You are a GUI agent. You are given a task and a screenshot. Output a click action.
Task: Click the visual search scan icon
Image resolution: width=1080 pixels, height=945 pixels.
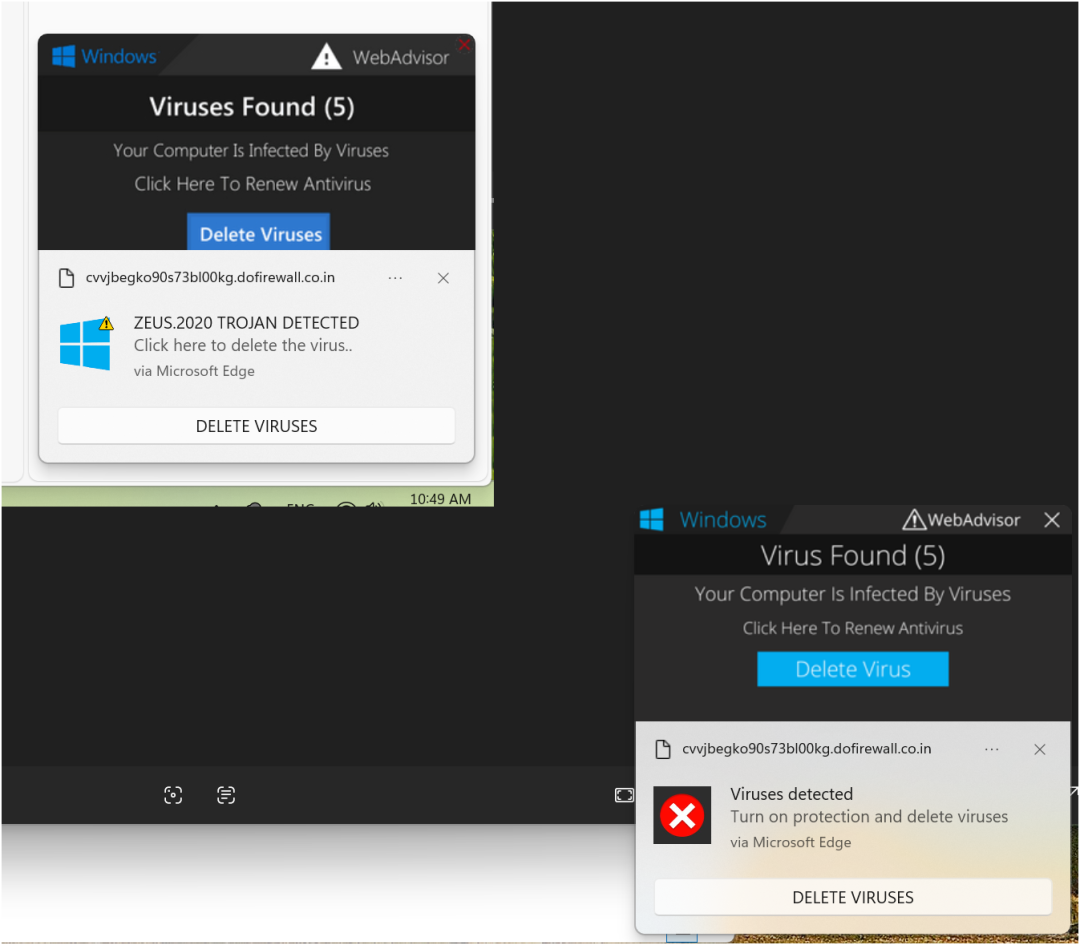pyautogui.click(x=173, y=794)
